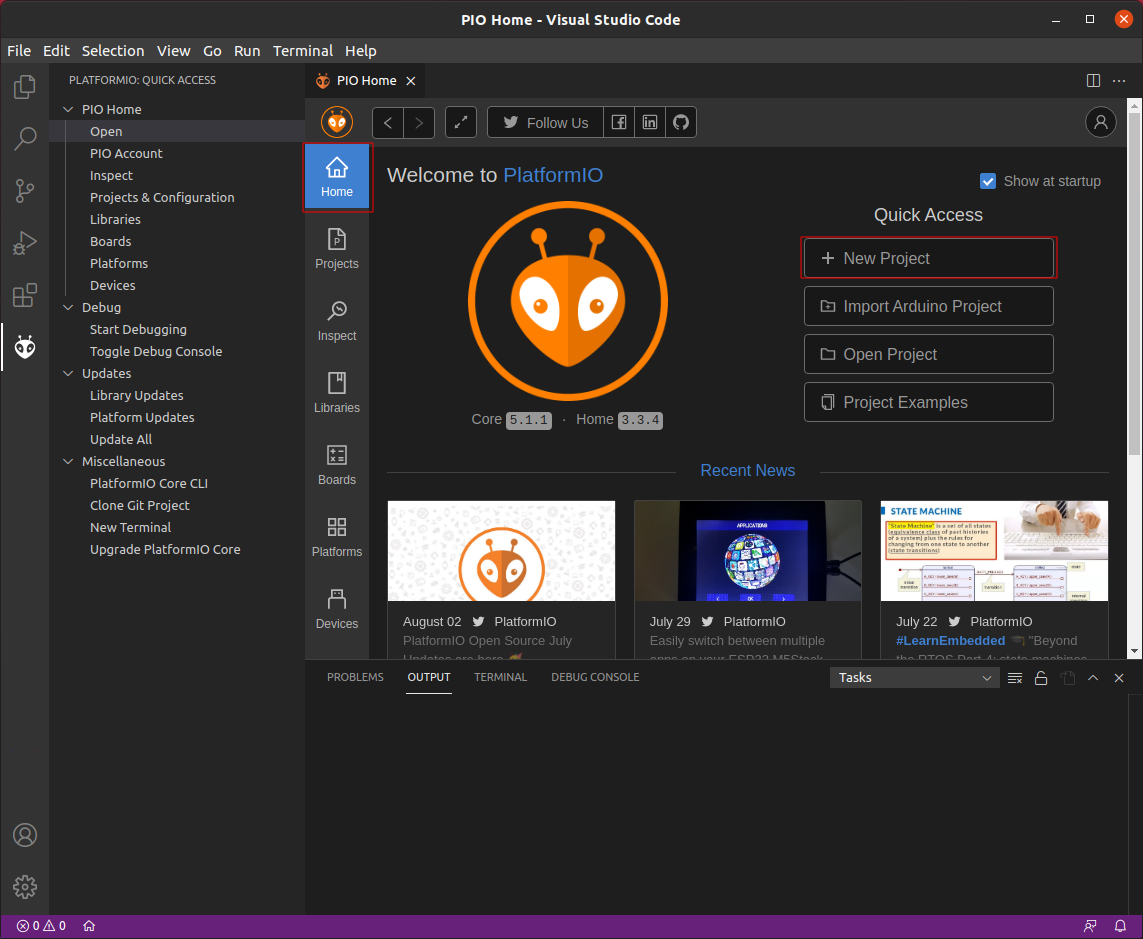The width and height of the screenshot is (1143, 939).
Task: Open PlatformIO LinkedIn page icon
Action: (649, 122)
